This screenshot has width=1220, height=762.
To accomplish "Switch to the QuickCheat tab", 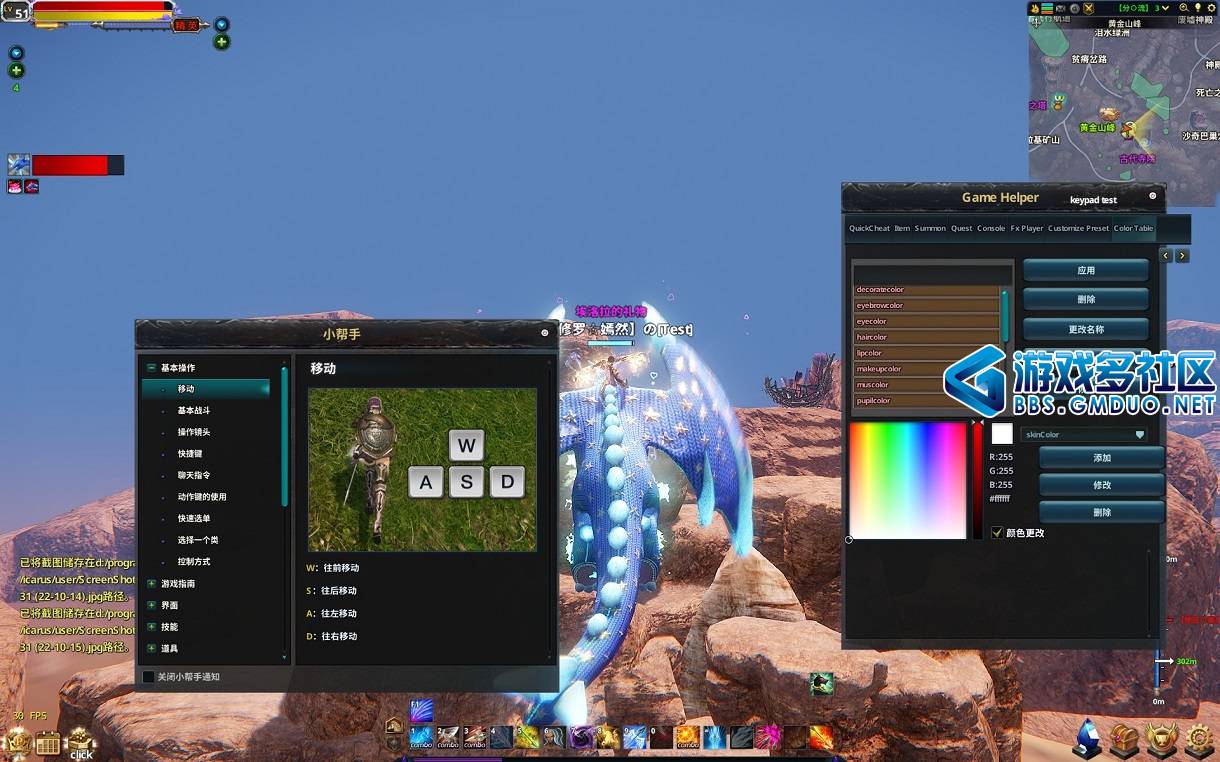I will 869,228.
